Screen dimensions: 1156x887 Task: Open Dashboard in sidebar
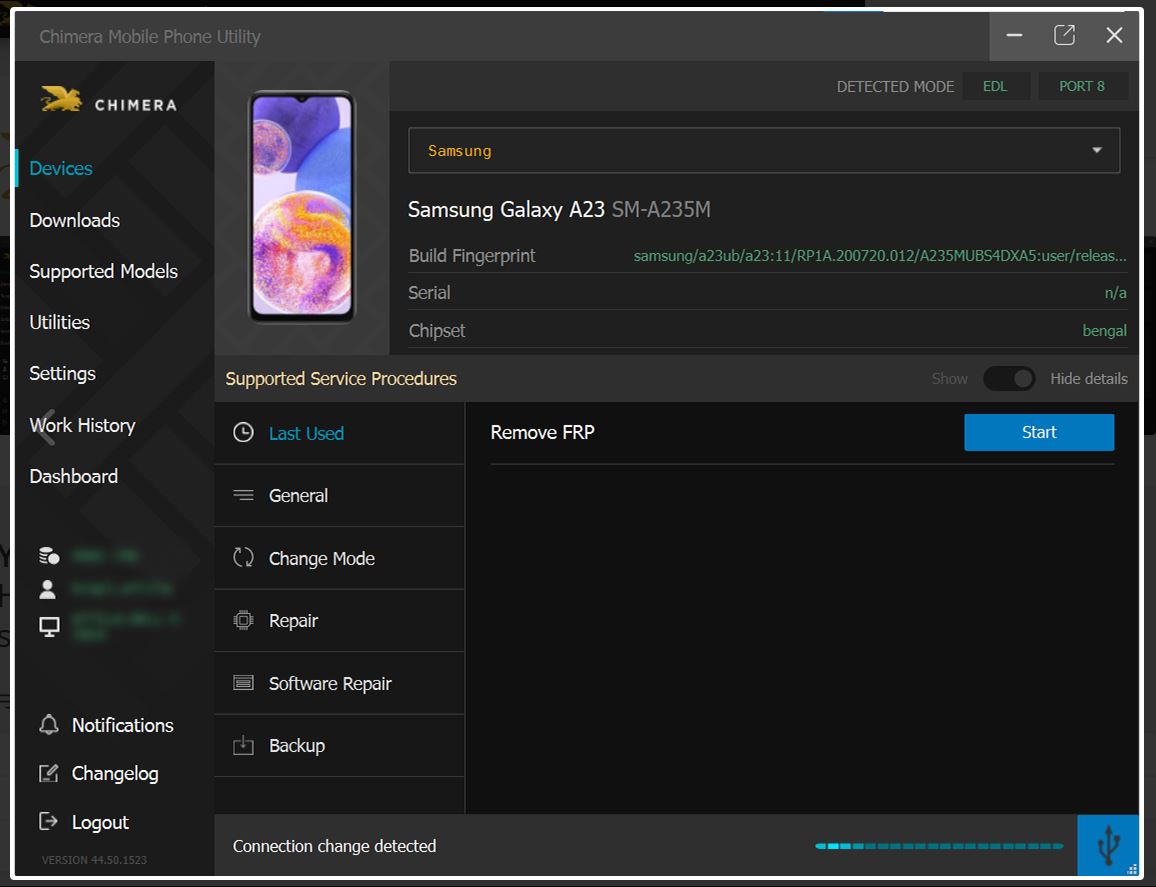[x=74, y=476]
